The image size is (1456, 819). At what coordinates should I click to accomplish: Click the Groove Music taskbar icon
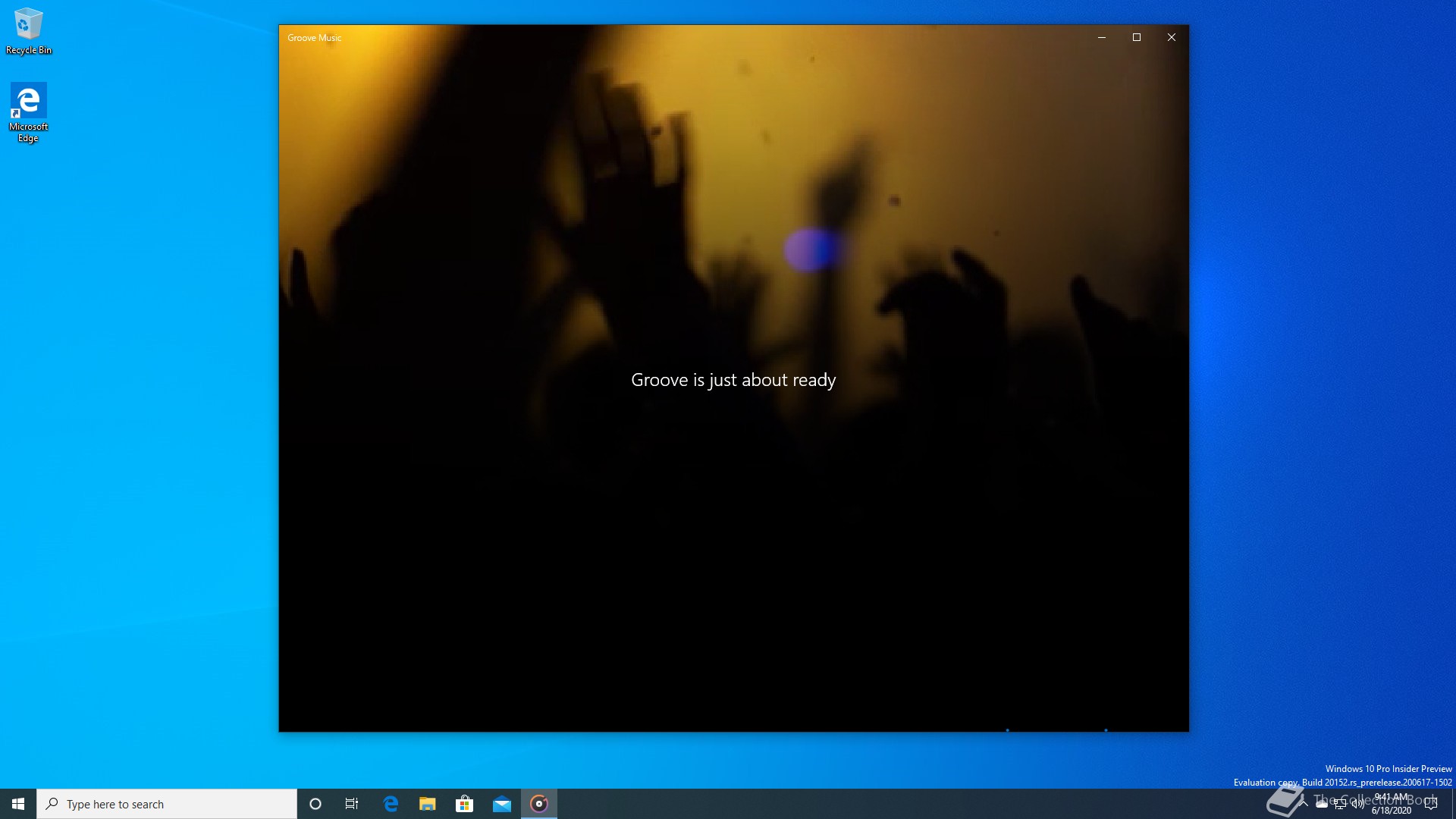(x=539, y=804)
